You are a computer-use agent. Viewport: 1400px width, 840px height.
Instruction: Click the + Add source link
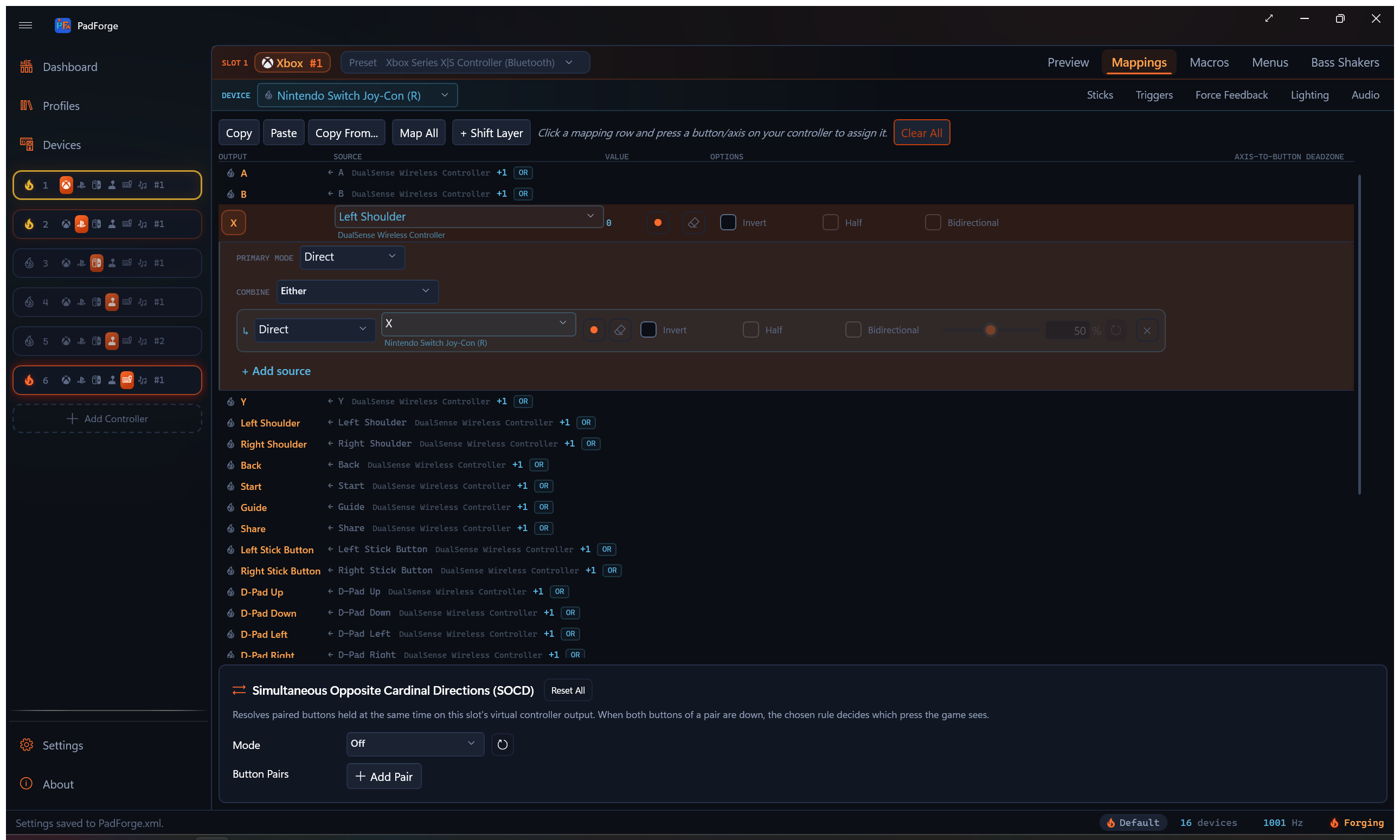277,372
